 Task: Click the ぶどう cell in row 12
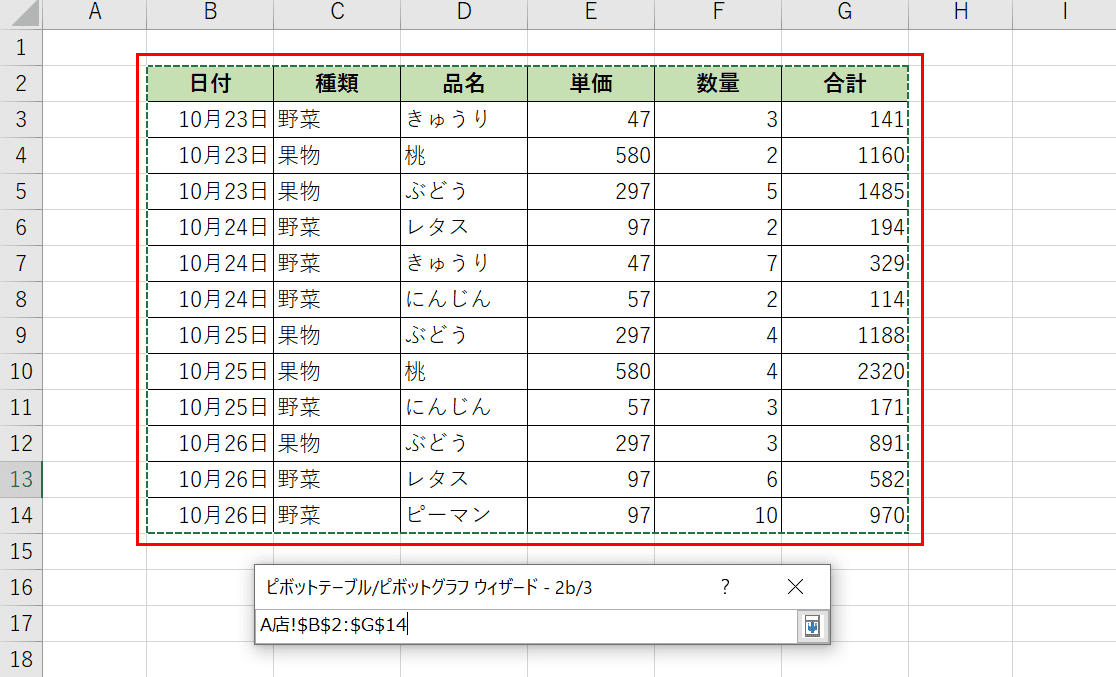[x=464, y=443]
